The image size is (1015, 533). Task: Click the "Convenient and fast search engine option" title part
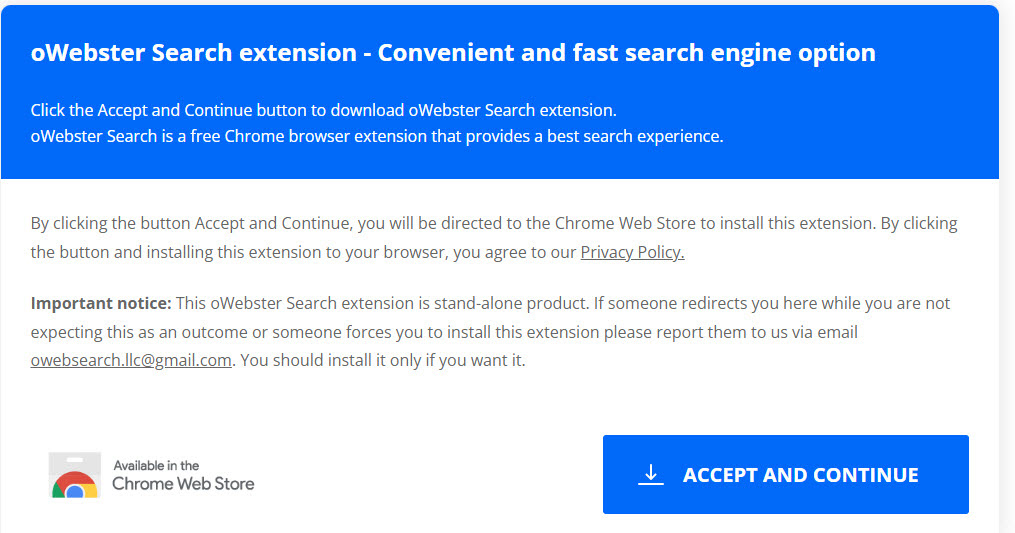(x=627, y=52)
